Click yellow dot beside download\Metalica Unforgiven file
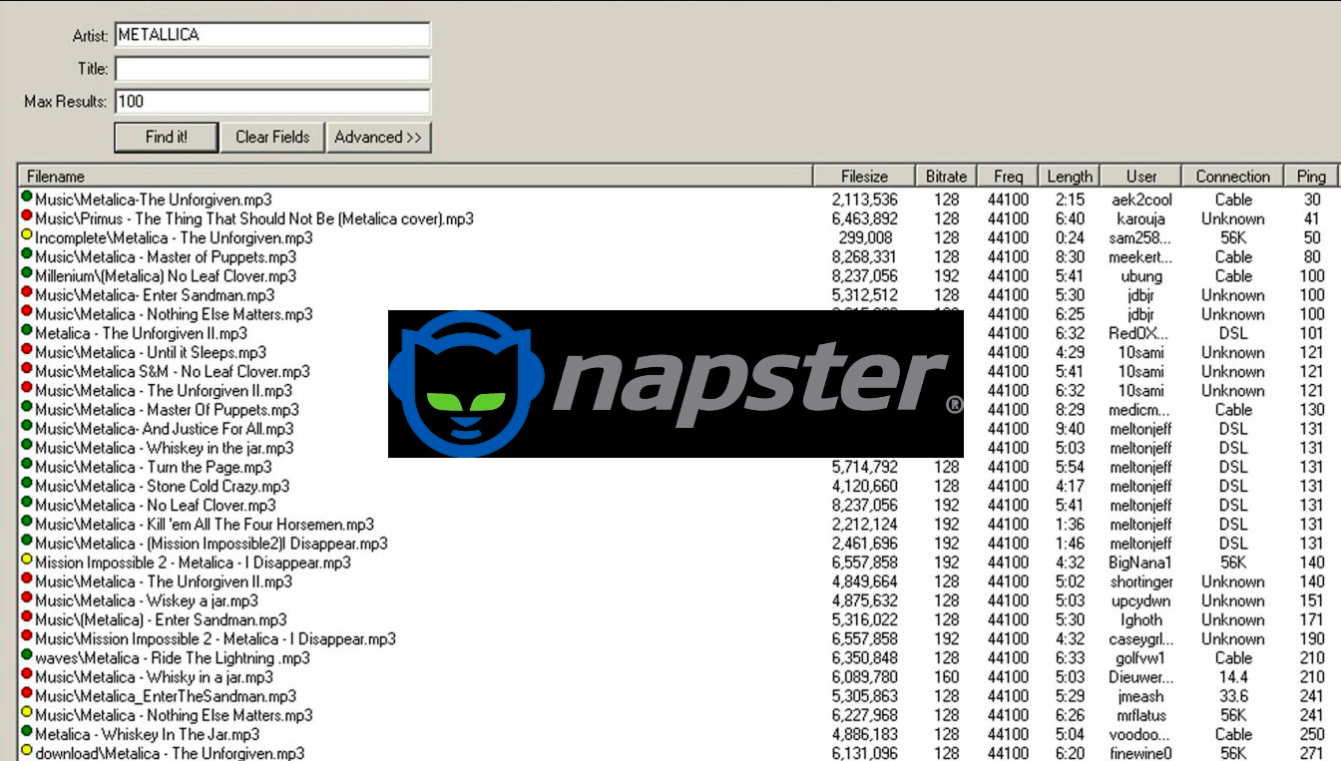 (27, 751)
